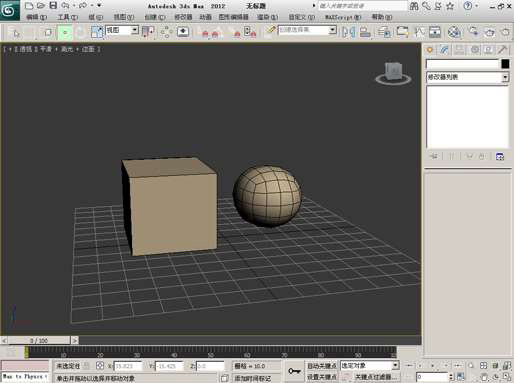This screenshot has width=514, height=383.
Task: Redo the action from the title bar
Action: click(x=83, y=5)
